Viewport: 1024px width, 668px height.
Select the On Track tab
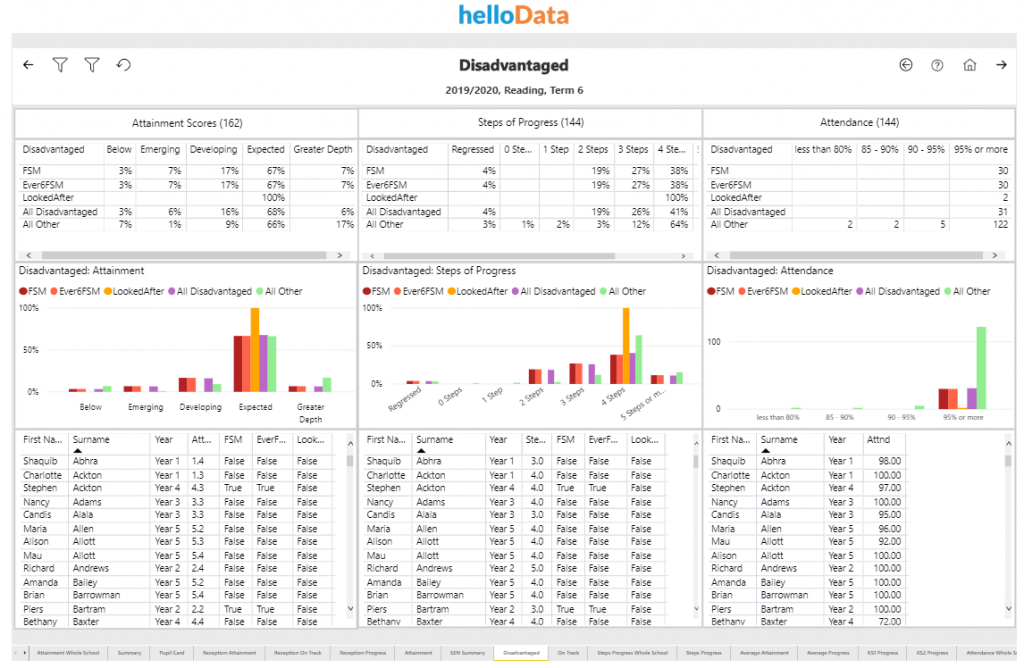point(568,653)
